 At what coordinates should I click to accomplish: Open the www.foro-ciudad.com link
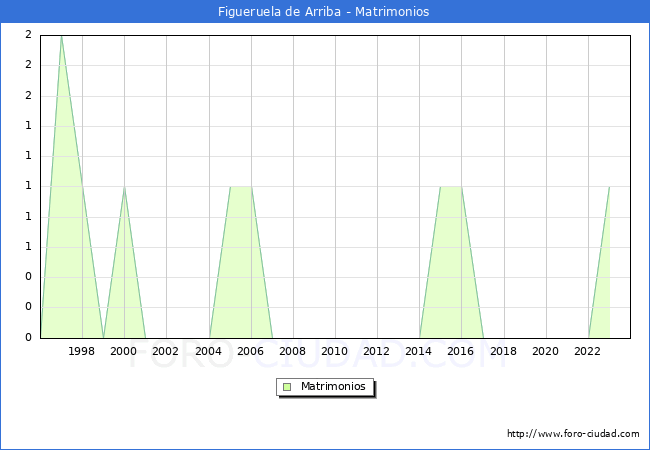point(573,434)
